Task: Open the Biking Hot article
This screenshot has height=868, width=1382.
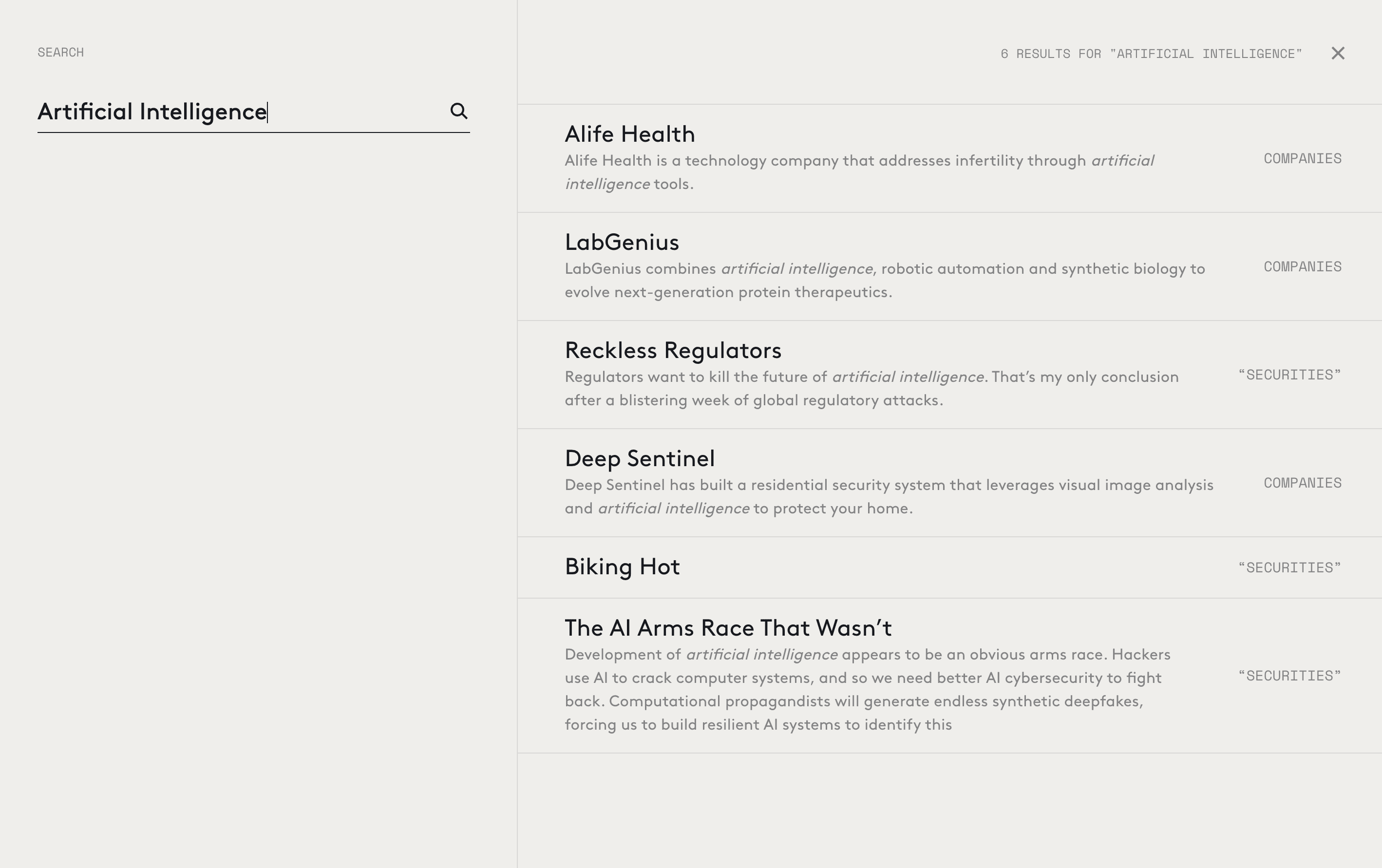Action: (x=622, y=567)
